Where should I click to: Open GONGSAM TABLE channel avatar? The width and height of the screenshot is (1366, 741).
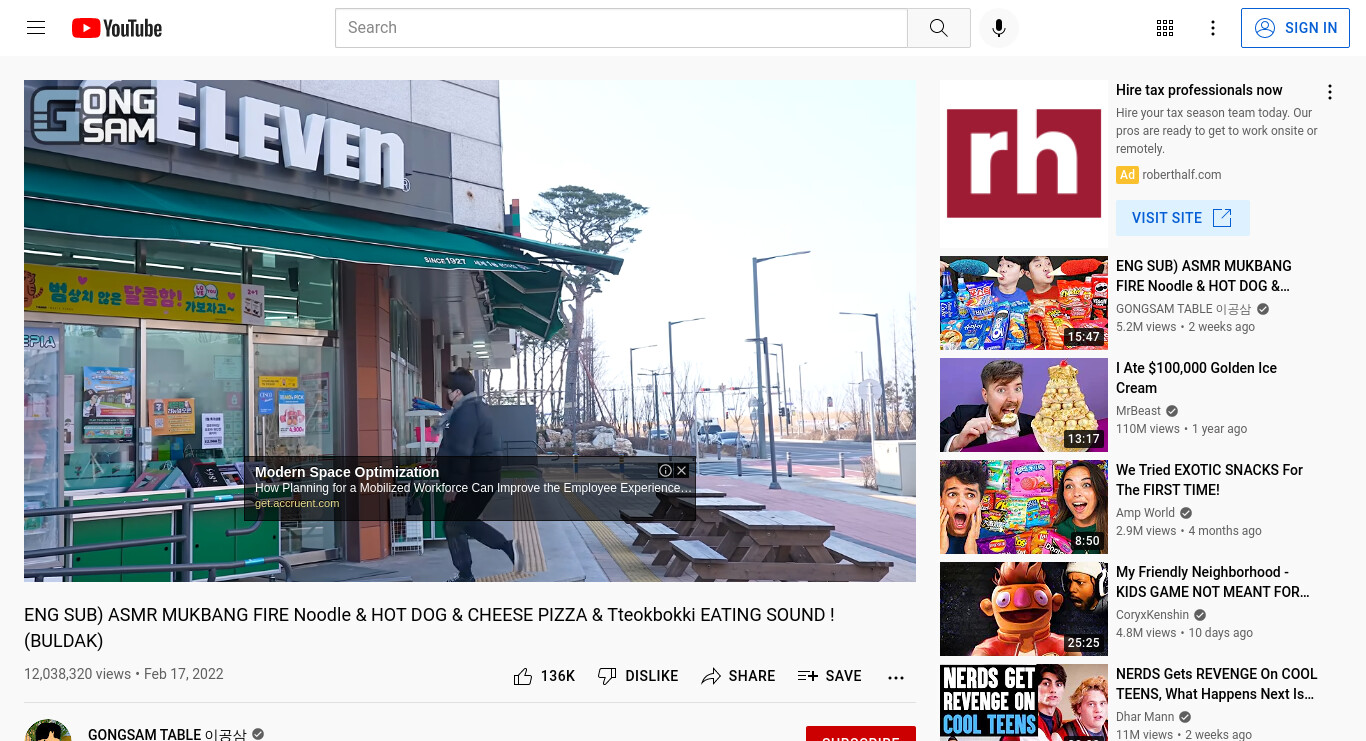pos(48,731)
